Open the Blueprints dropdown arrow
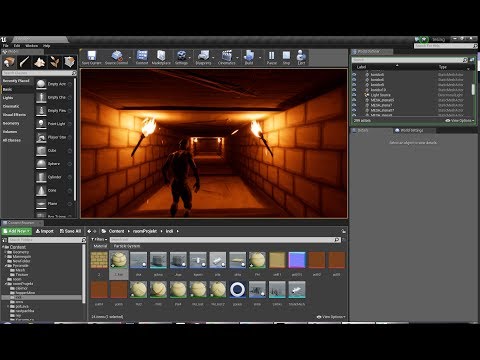The width and height of the screenshot is (480, 360). [x=214, y=57]
